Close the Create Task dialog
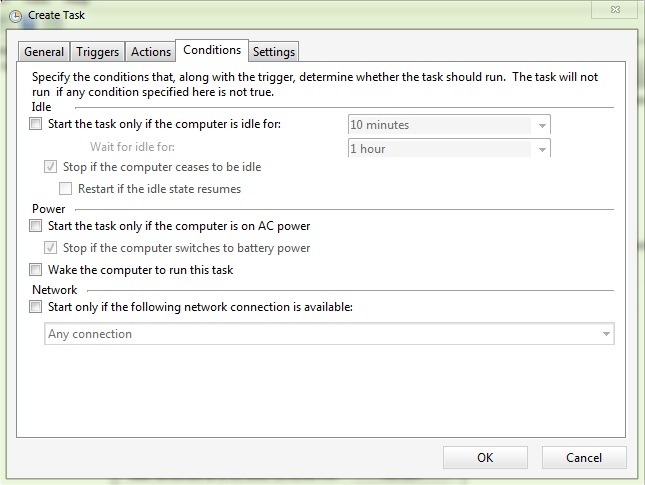The image size is (645, 485). (x=615, y=9)
